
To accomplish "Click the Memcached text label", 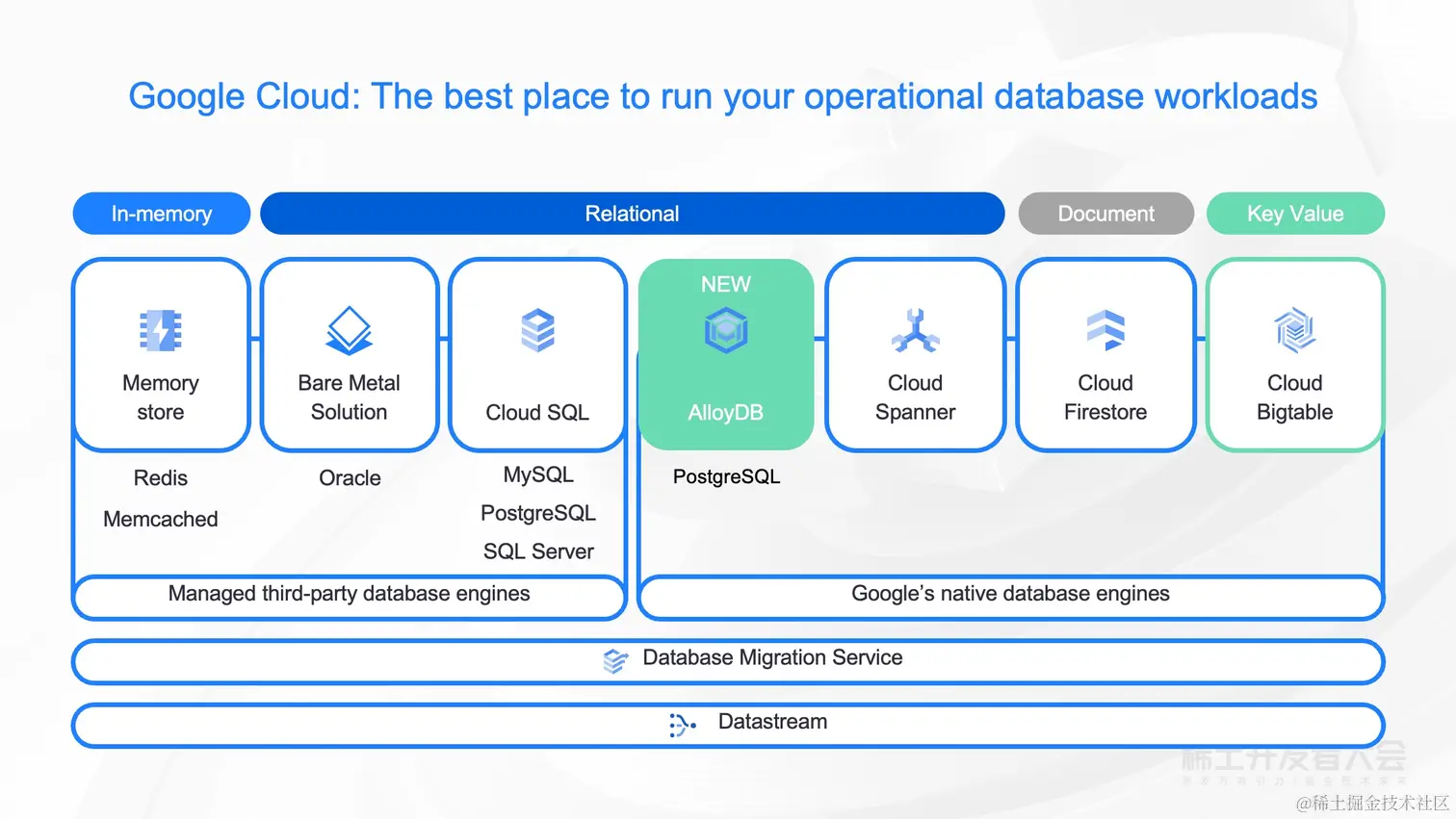I will tap(161, 520).
